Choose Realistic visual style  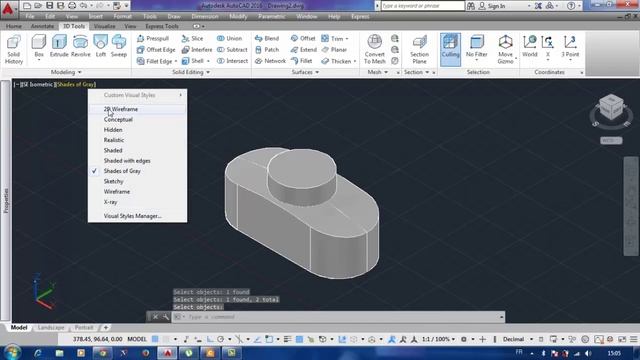[138, 140]
